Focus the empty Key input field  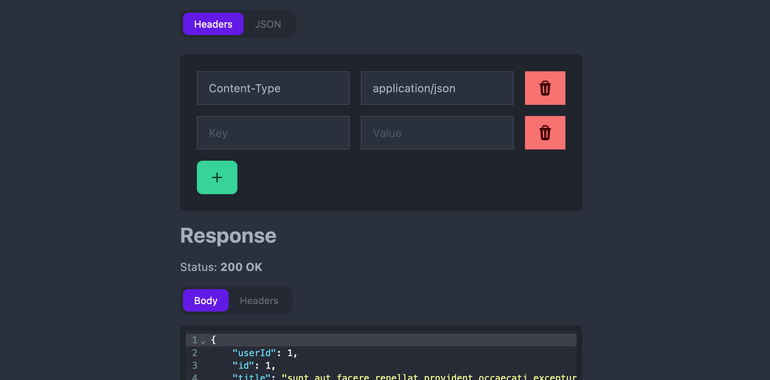(x=273, y=133)
